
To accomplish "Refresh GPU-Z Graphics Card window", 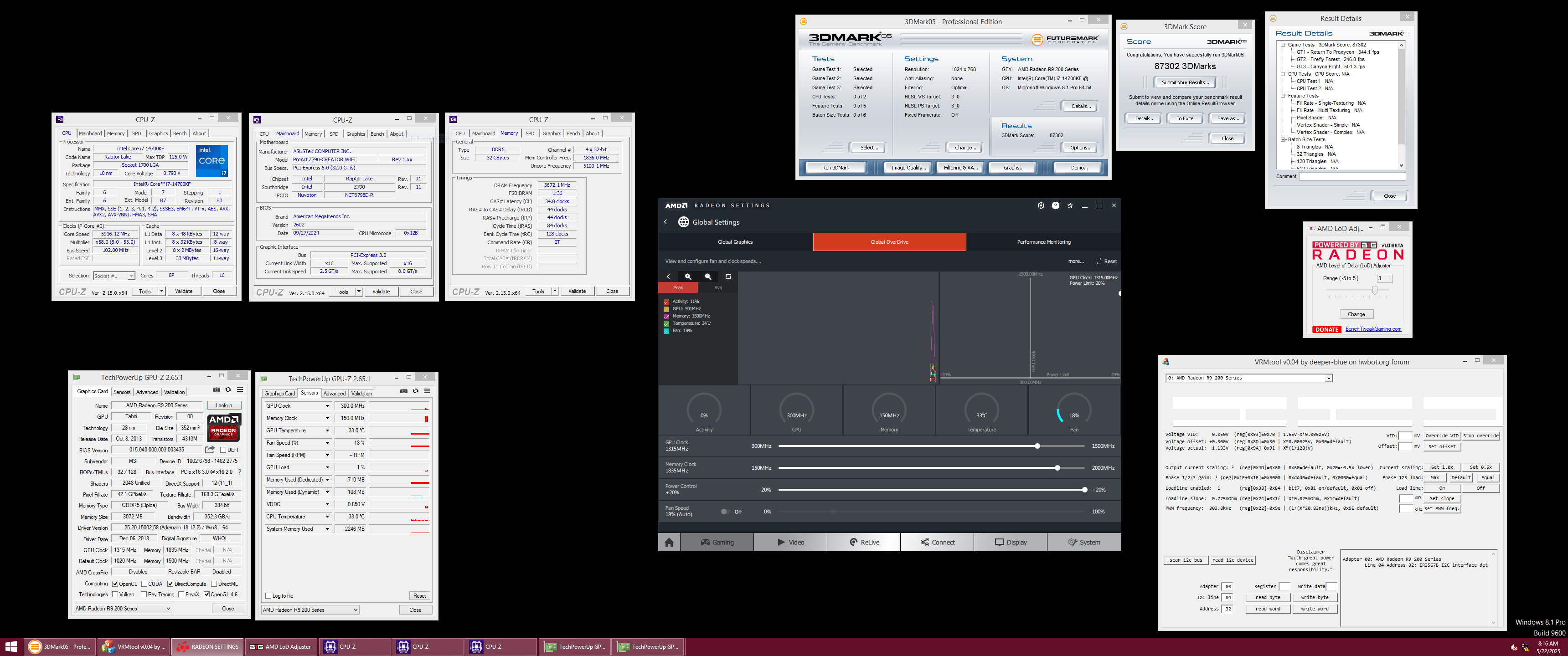I will pos(228,389).
